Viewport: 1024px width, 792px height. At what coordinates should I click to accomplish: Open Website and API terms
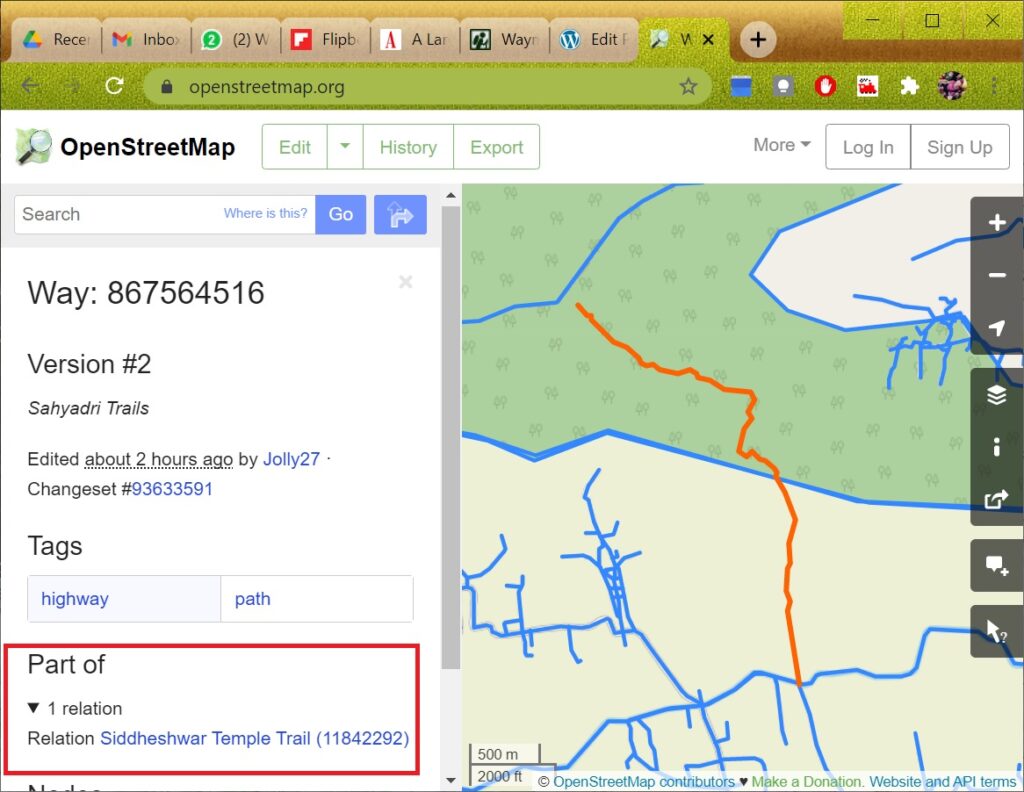point(943,782)
